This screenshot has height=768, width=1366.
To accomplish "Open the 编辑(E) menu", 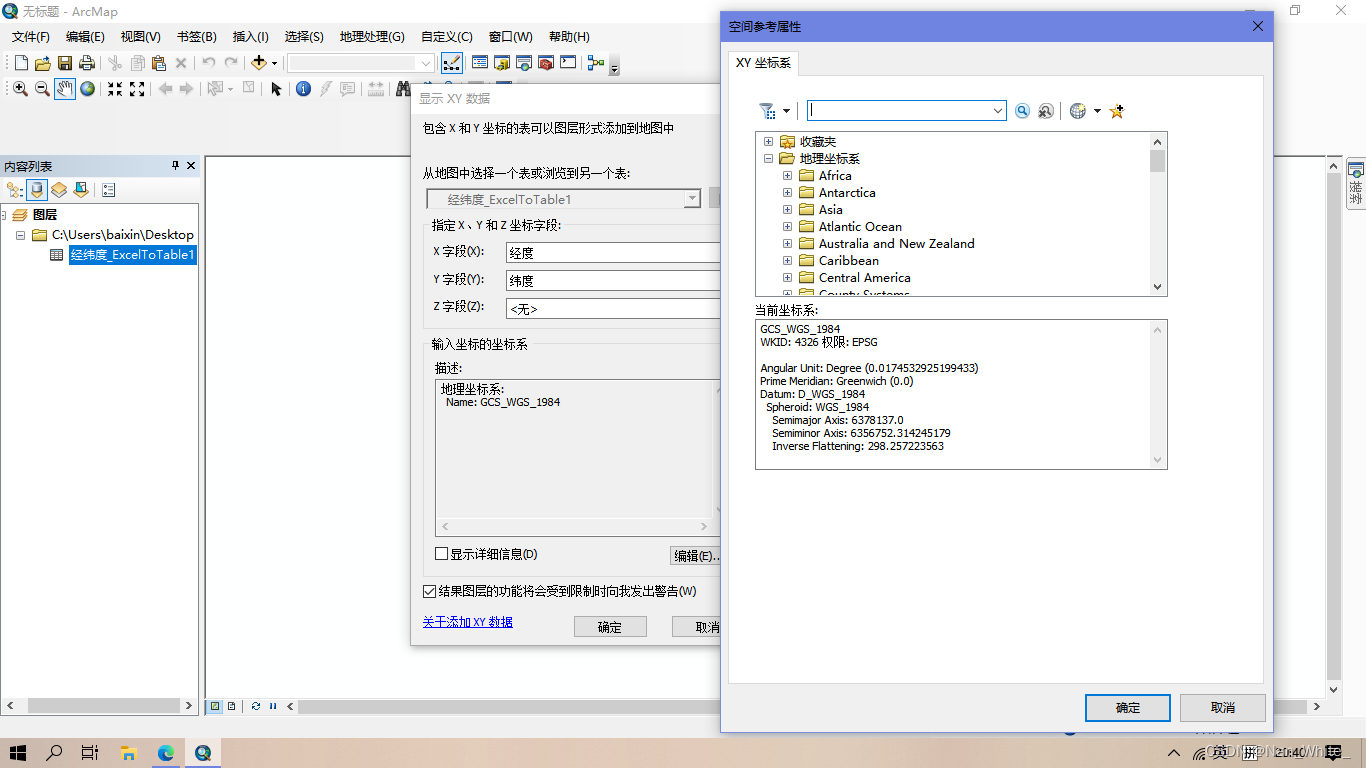I will click(x=85, y=37).
